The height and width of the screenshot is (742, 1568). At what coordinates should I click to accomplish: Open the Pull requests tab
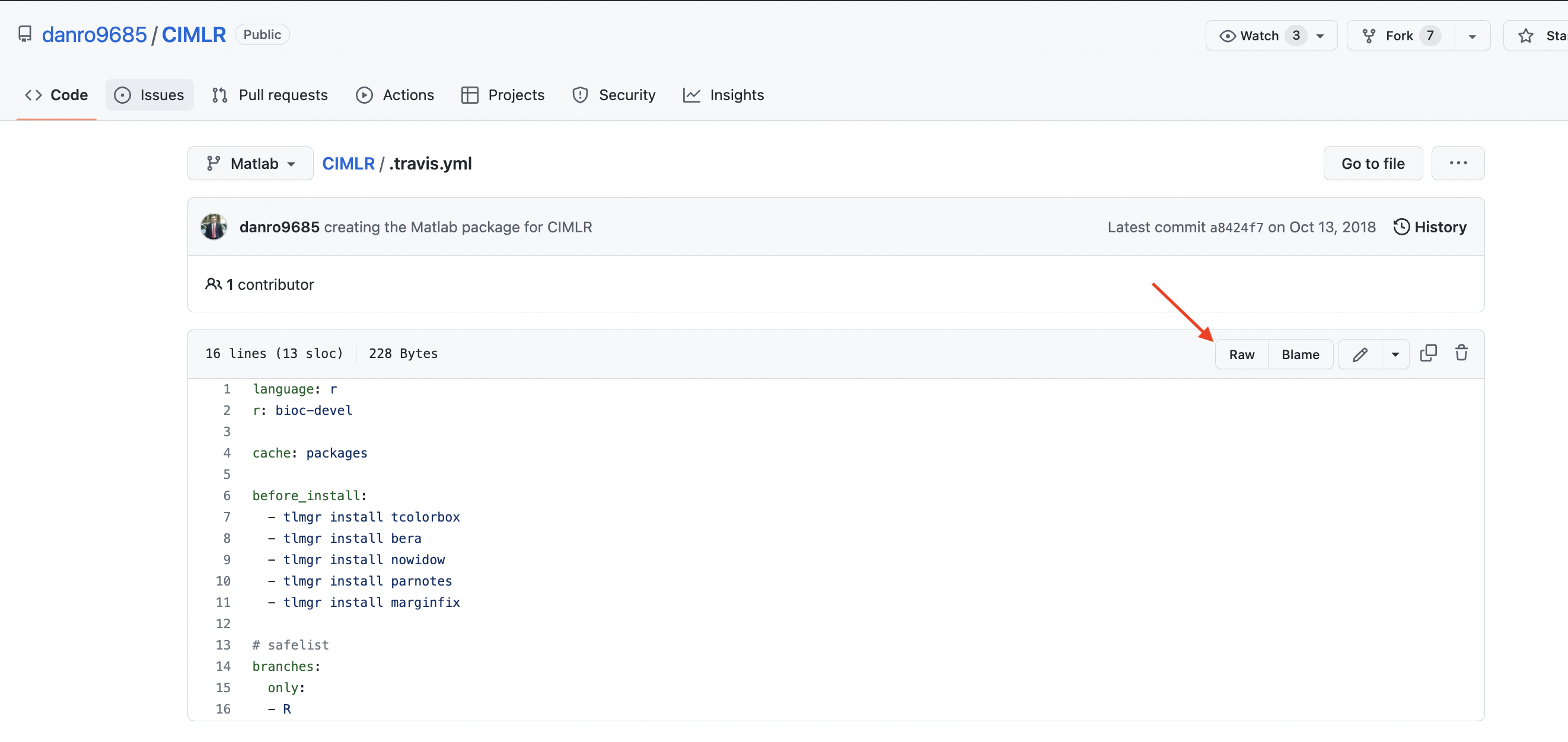point(270,95)
